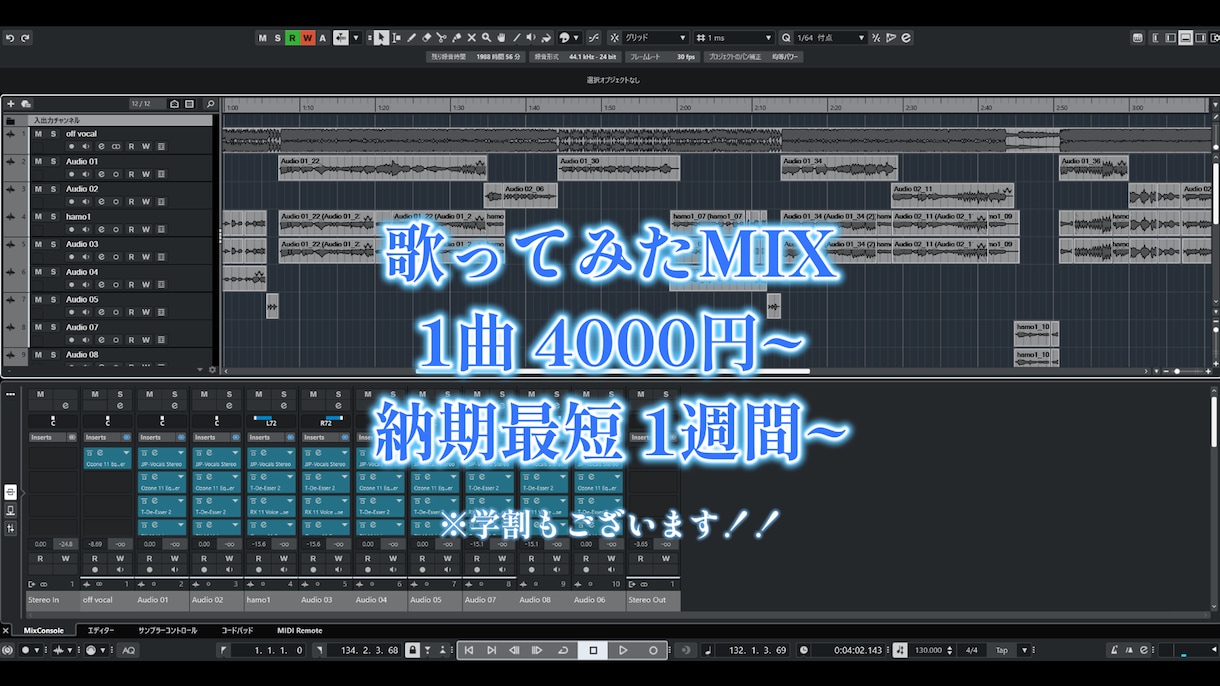Click the Audio 01_30 audio clip
This screenshot has height=686, width=1220.
tap(618, 167)
